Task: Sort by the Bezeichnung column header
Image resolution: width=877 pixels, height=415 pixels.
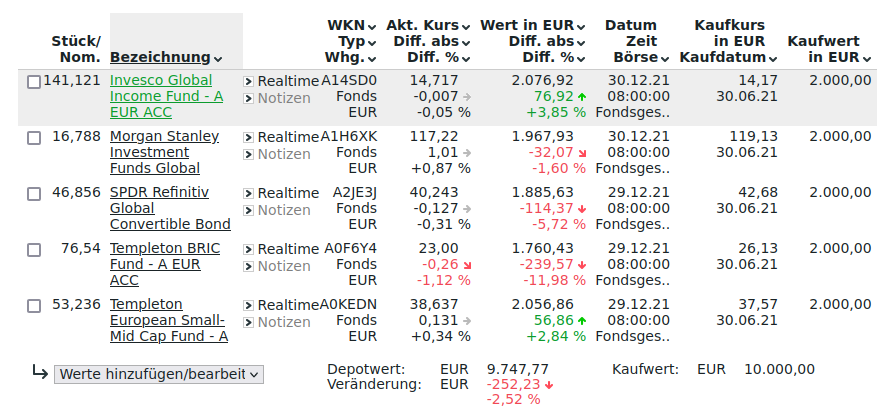Action: pyautogui.click(x=165, y=58)
